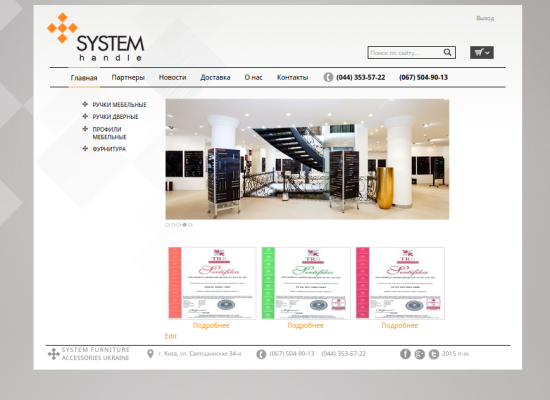Expand icon beside Ручки дверные
The image size is (550, 400).
coord(85,116)
